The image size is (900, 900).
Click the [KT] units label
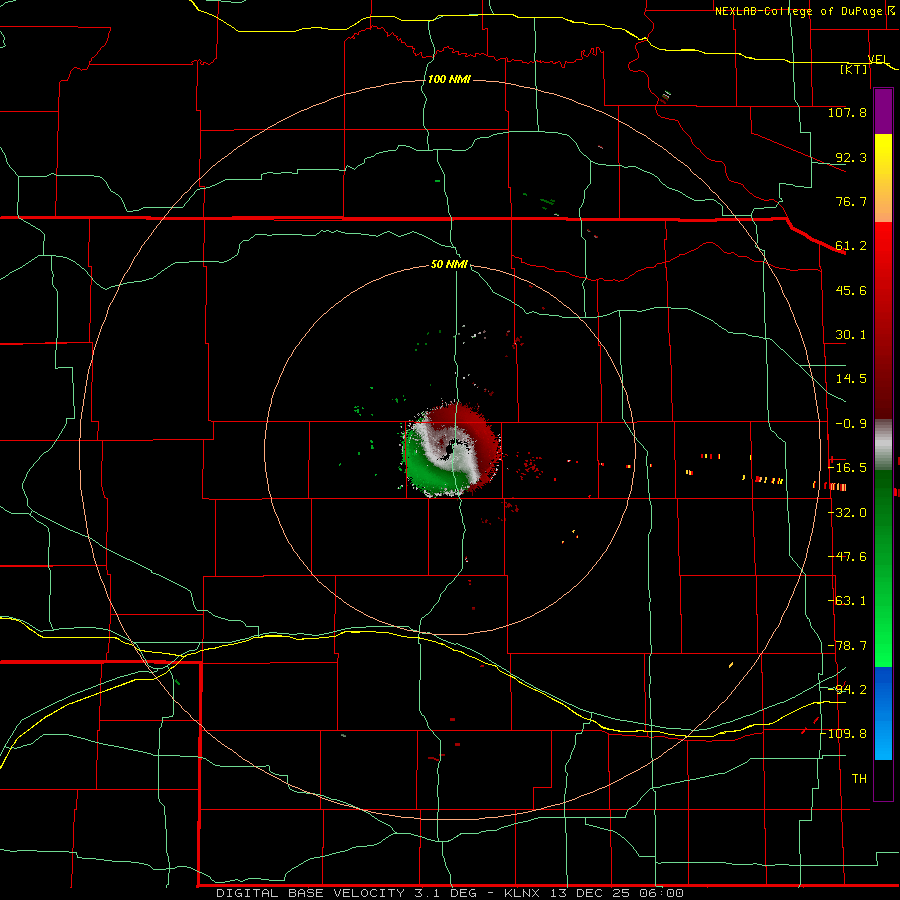click(x=854, y=69)
